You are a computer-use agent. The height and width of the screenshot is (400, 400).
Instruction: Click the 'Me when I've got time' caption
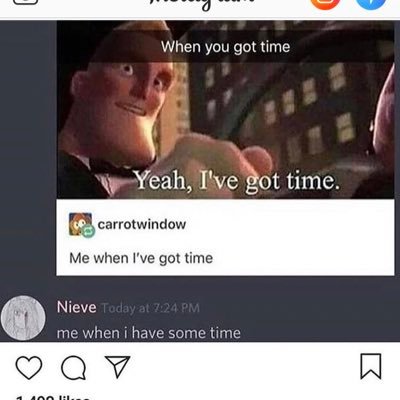tap(141, 258)
